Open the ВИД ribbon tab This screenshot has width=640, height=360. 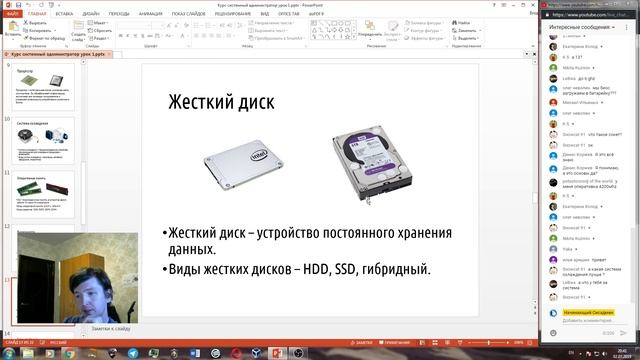[x=264, y=14]
